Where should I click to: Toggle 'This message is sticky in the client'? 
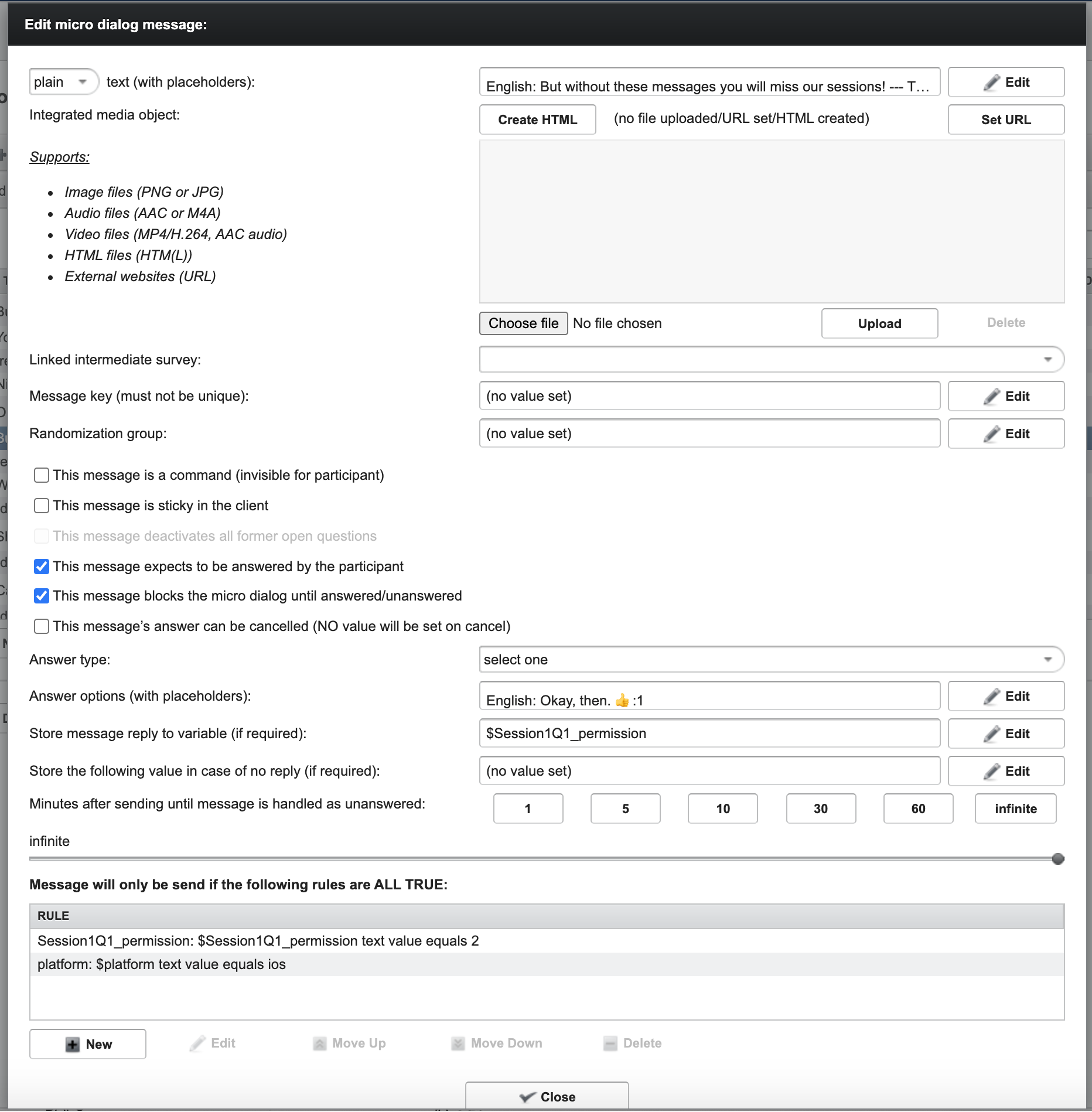click(x=42, y=506)
